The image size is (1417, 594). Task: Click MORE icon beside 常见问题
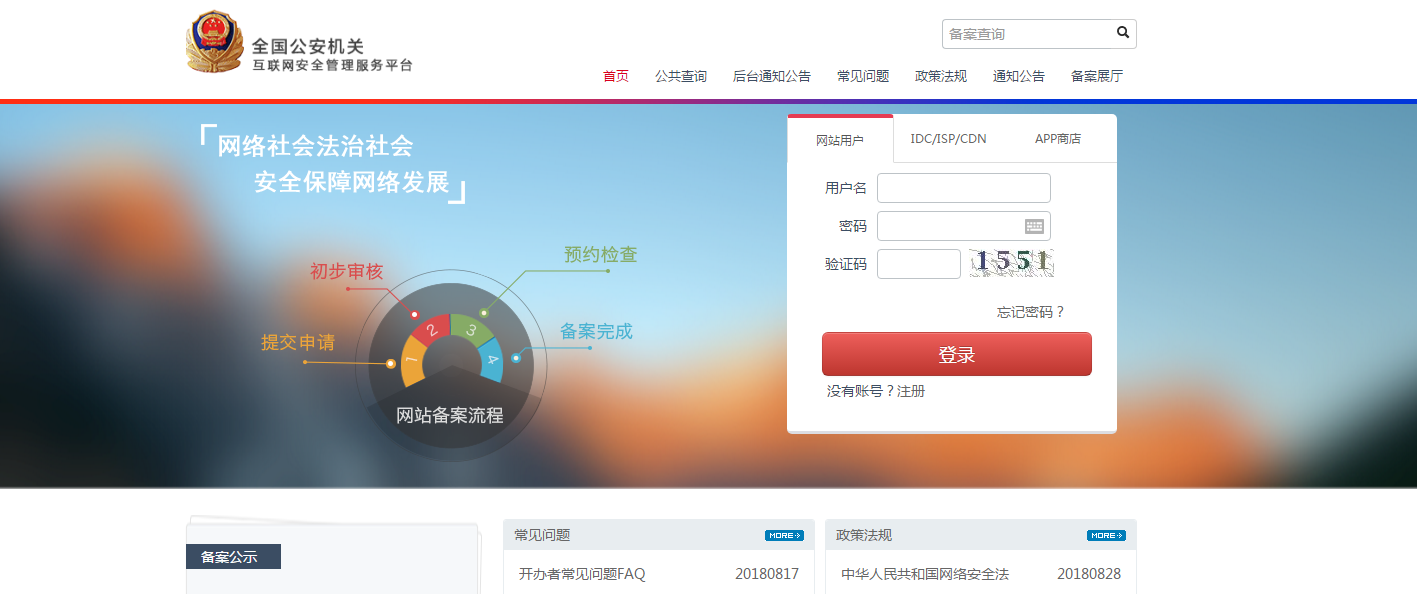pyautogui.click(x=784, y=535)
